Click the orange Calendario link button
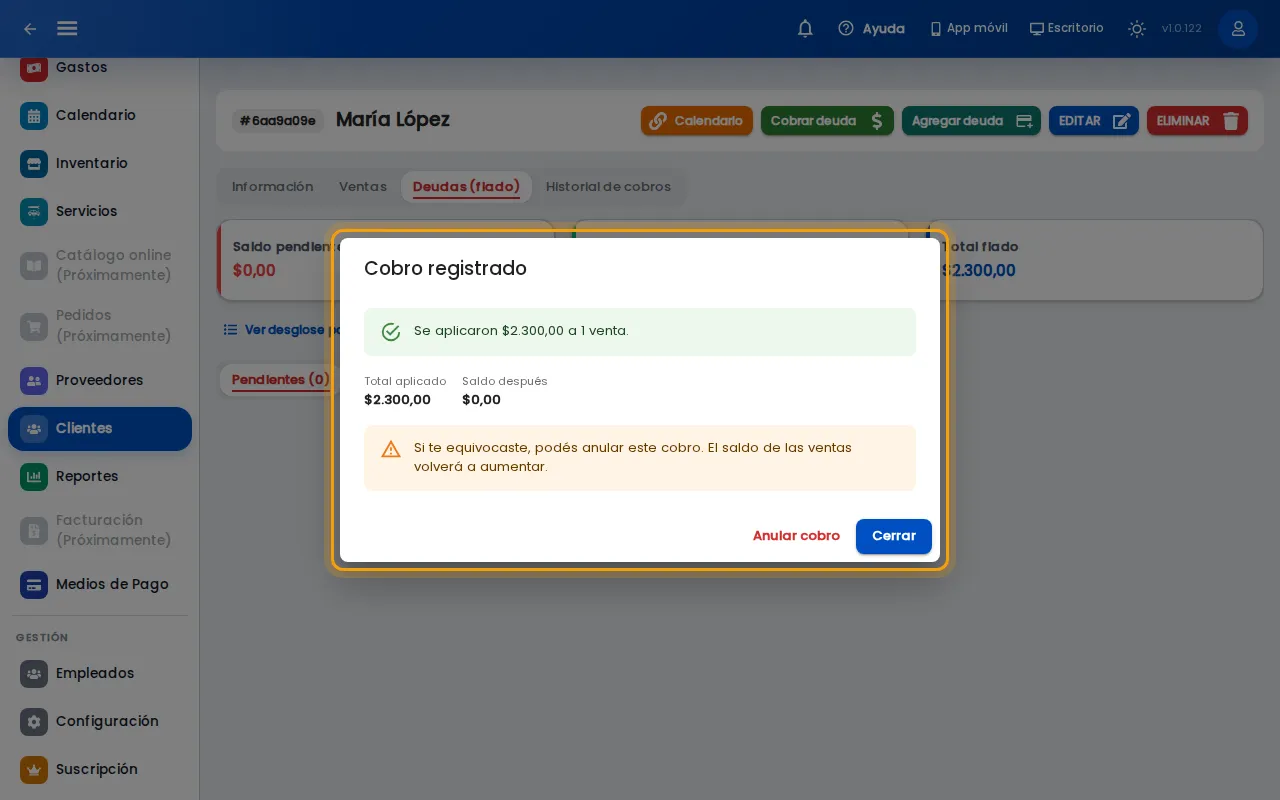Viewport: 1280px width, 800px height. point(696,121)
